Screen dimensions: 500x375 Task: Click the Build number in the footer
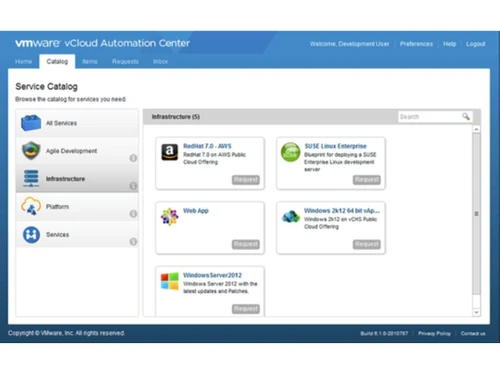pos(384,333)
